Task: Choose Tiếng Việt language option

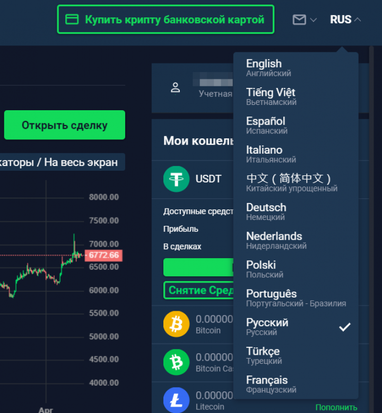Action: click(x=296, y=96)
